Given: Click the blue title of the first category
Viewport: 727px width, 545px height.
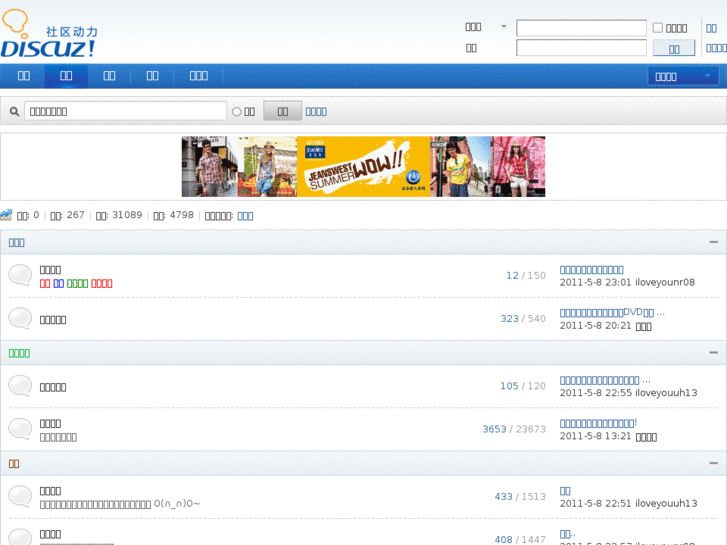Looking at the screenshot, I should pos(17,243).
